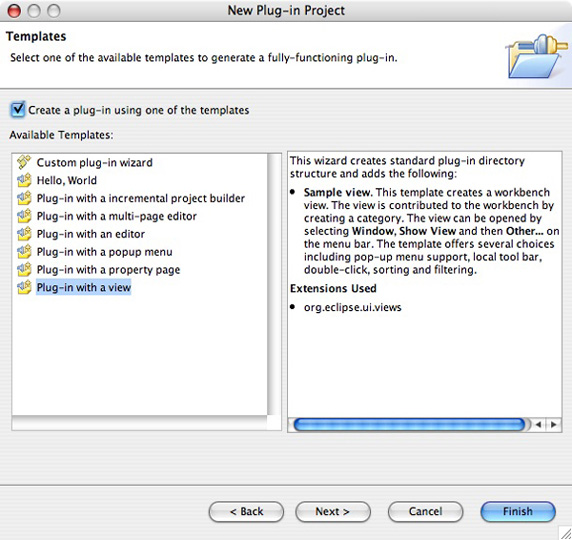Click the icon beside Plug-in with a view
572x540 pixels.
24,288
